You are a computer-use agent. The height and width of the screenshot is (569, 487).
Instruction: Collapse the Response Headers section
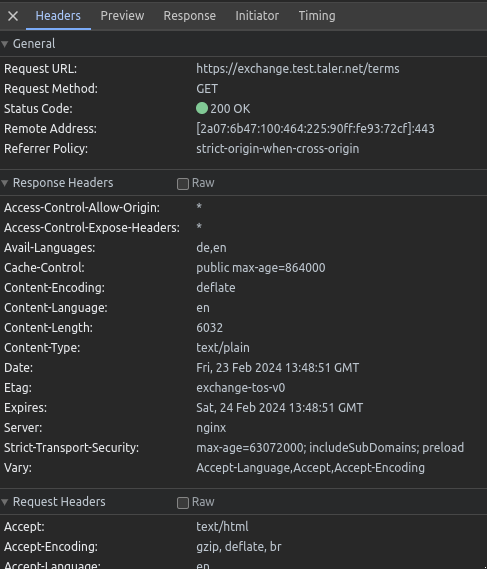point(5,183)
